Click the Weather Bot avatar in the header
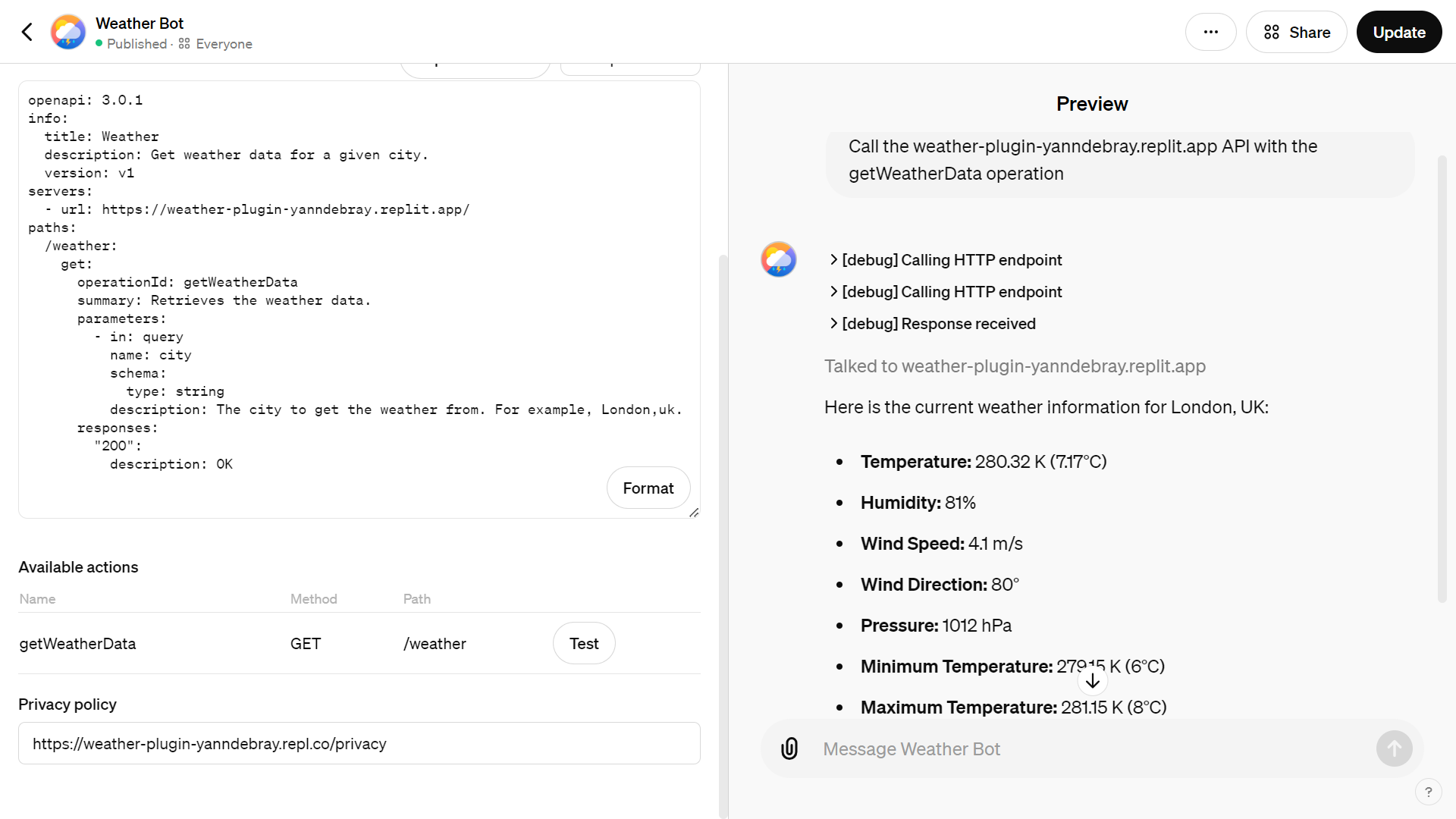This screenshot has width=1456, height=819. (x=68, y=32)
